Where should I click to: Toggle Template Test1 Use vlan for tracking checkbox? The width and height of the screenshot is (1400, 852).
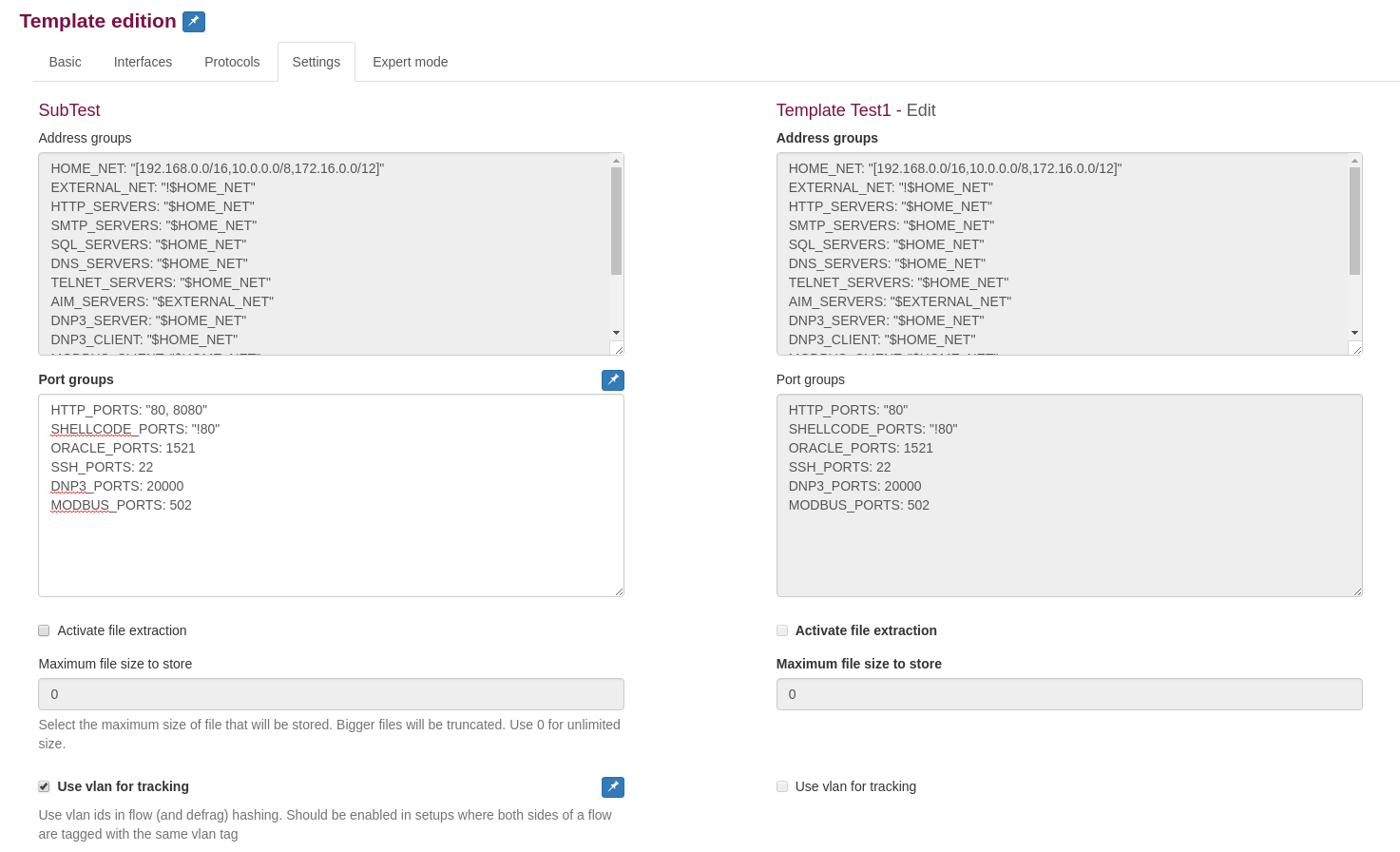point(782,786)
